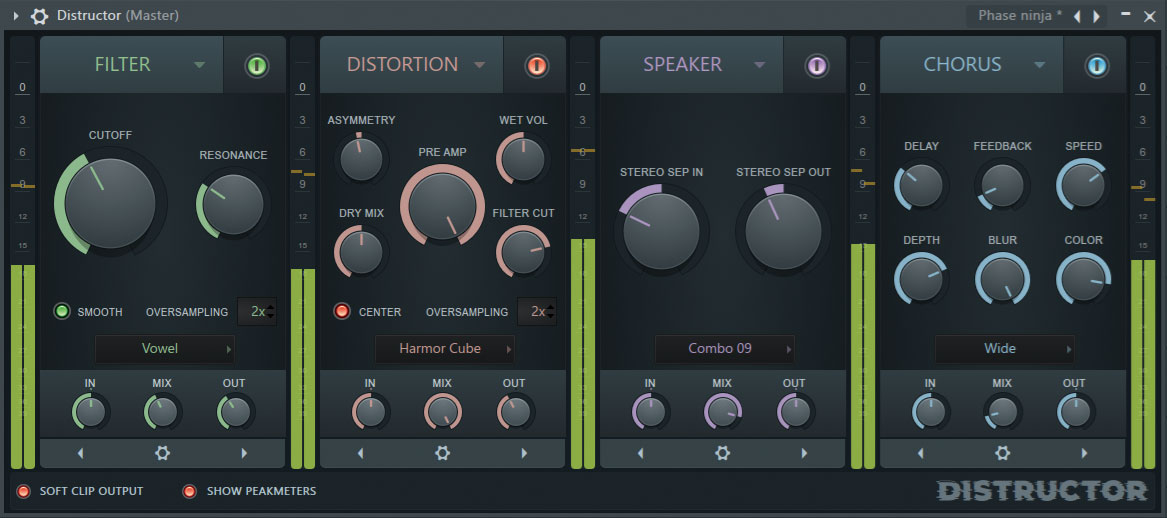Open the Harmor Cube distortion mode selector
1167x518 pixels.
pos(444,348)
